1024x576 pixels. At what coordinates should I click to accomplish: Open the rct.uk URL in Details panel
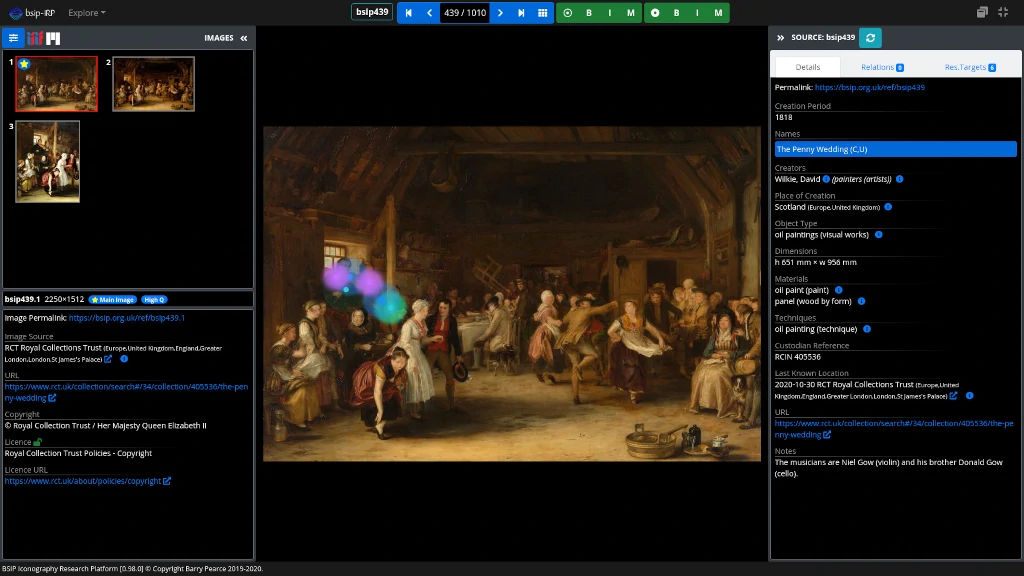click(x=894, y=428)
